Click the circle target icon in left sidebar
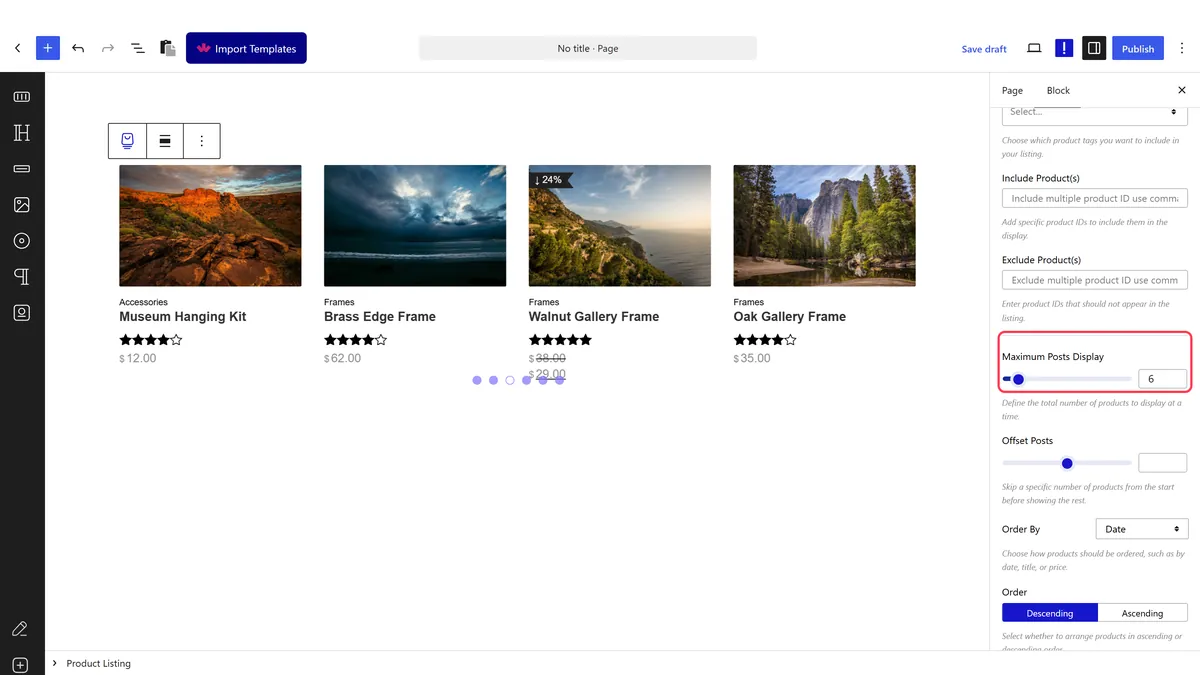 coord(22,241)
